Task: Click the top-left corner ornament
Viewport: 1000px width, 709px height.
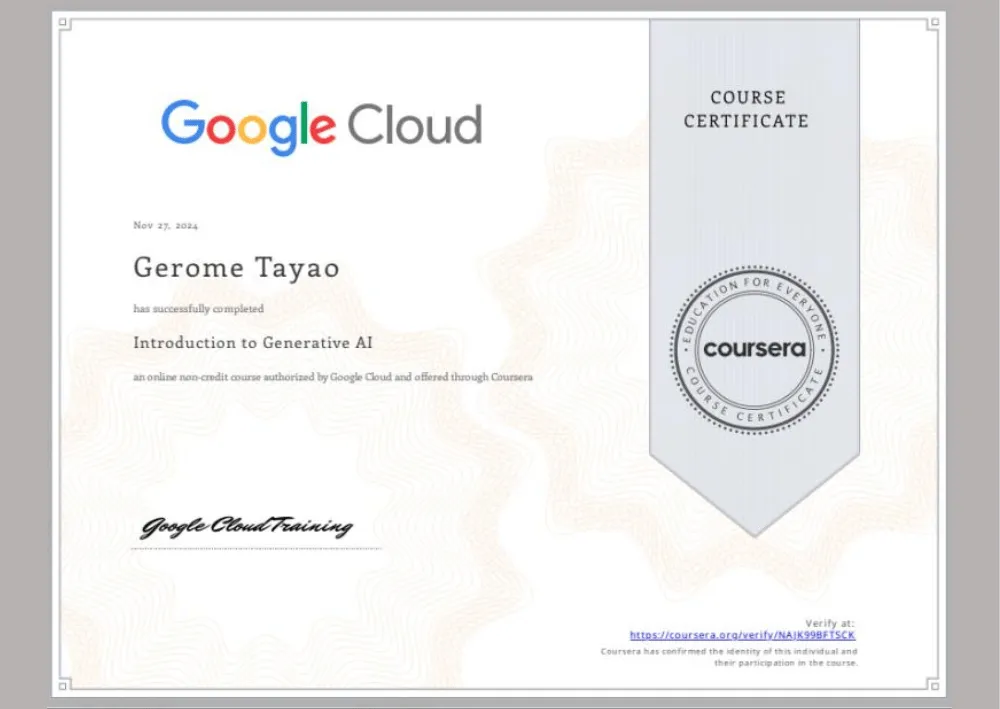Action: tap(65, 24)
